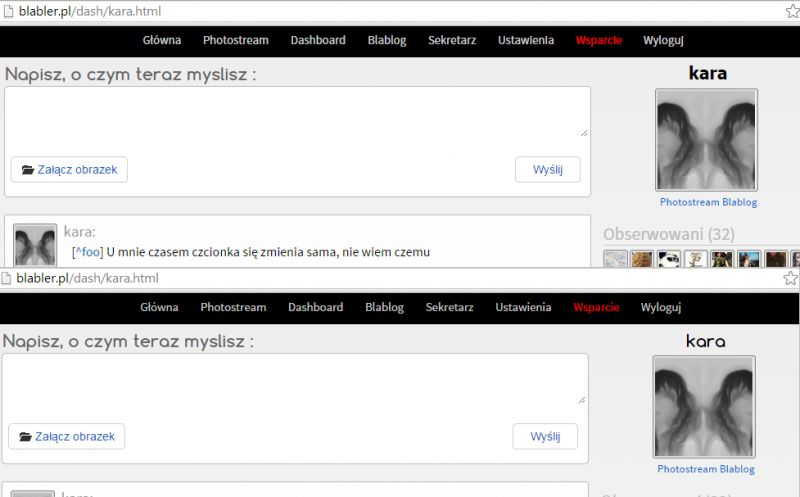Open Główna in the lower navigation bar
Screen dimensions: 800x497
click(x=159, y=307)
